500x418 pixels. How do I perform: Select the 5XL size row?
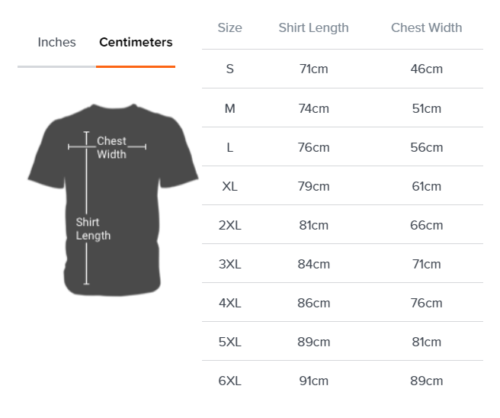click(342, 341)
